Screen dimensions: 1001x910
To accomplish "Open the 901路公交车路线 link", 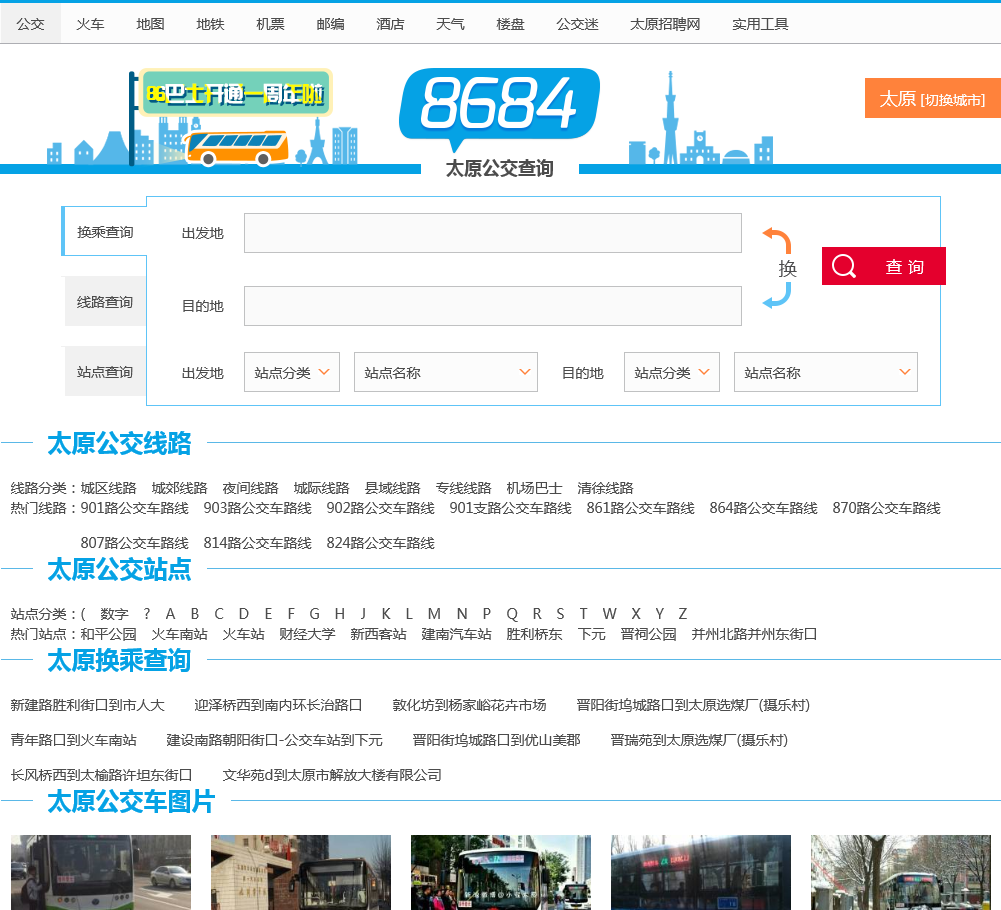I will (x=135, y=508).
